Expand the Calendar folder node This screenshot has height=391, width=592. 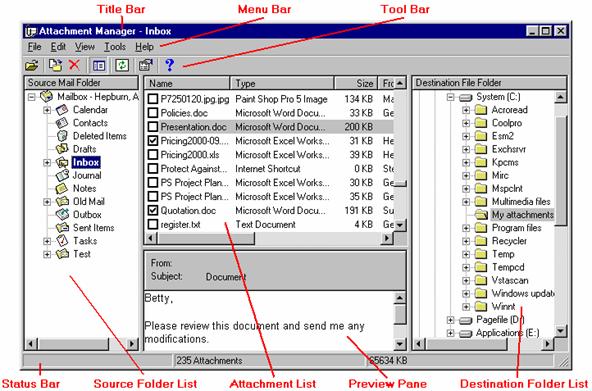point(47,110)
